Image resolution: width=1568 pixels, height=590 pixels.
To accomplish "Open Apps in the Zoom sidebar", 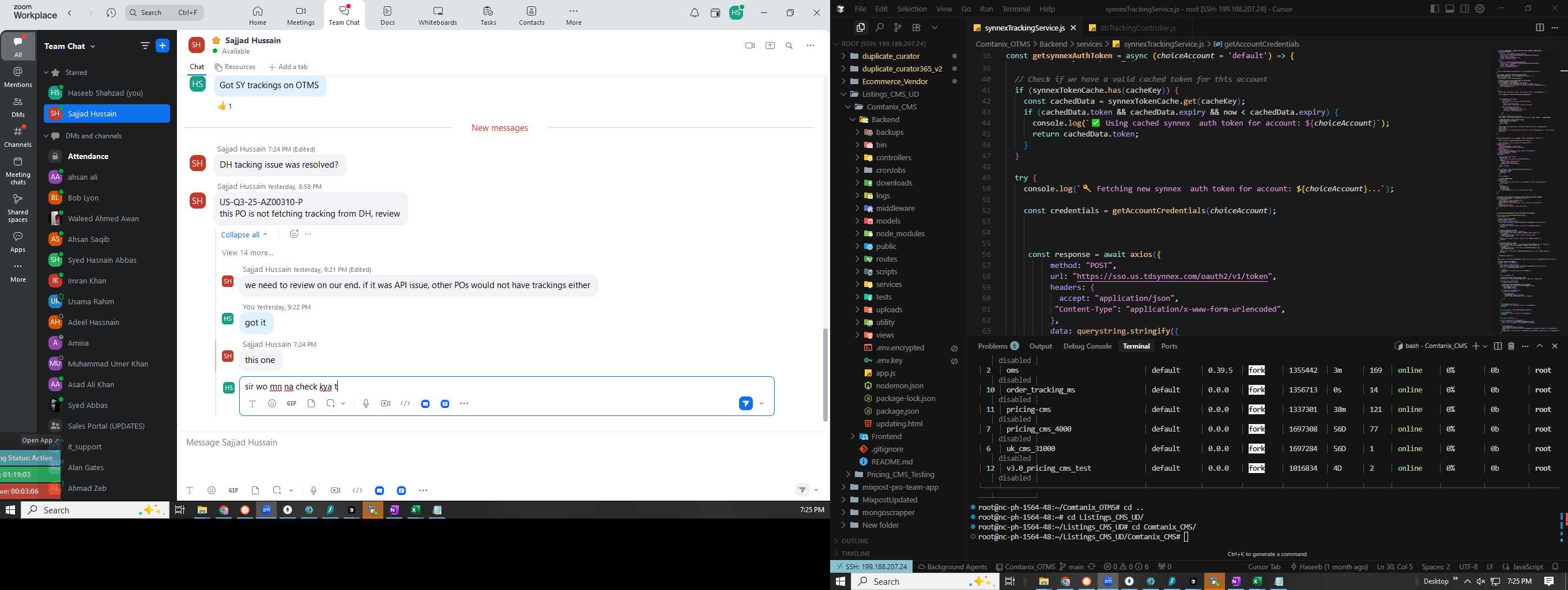I will [x=18, y=241].
